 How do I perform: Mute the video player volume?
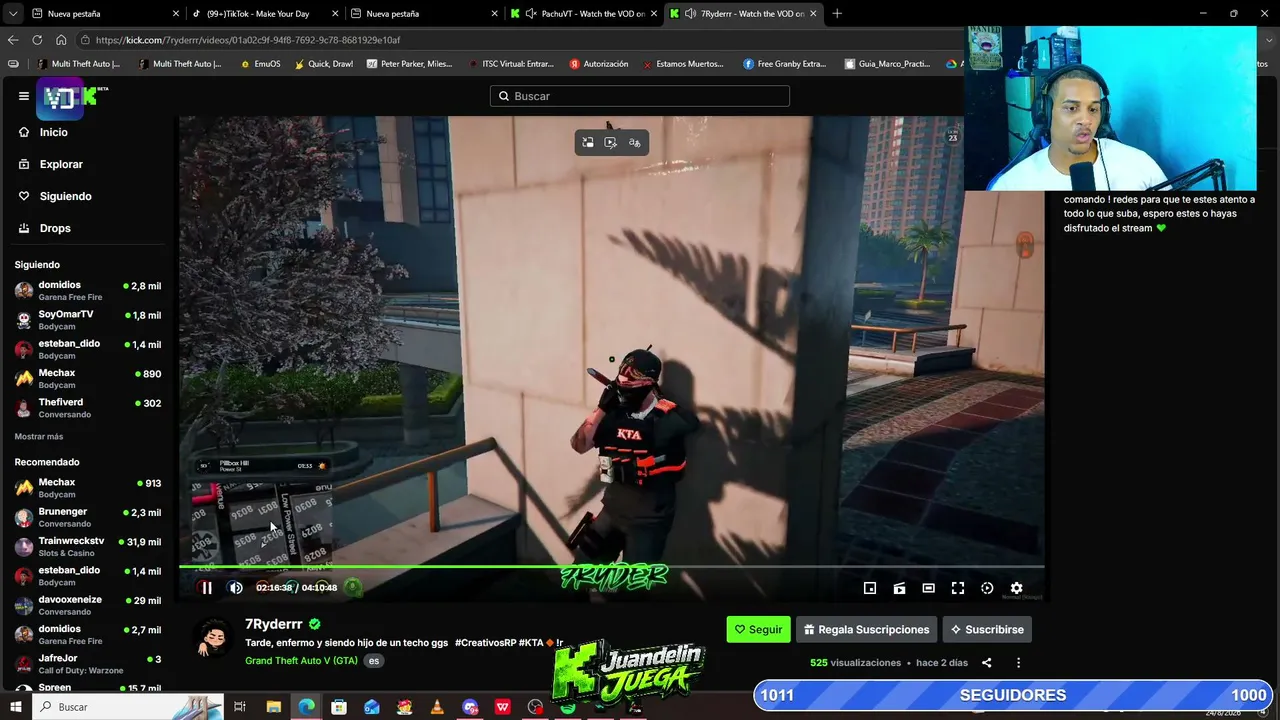(236, 588)
